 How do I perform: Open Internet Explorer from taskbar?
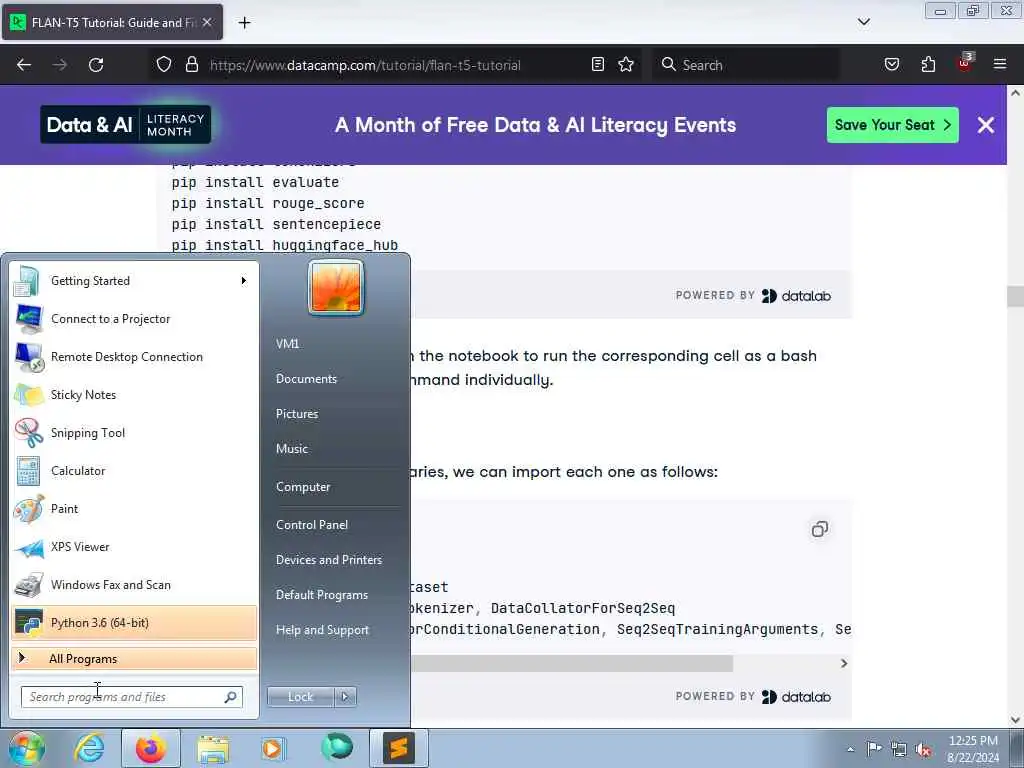click(89, 749)
